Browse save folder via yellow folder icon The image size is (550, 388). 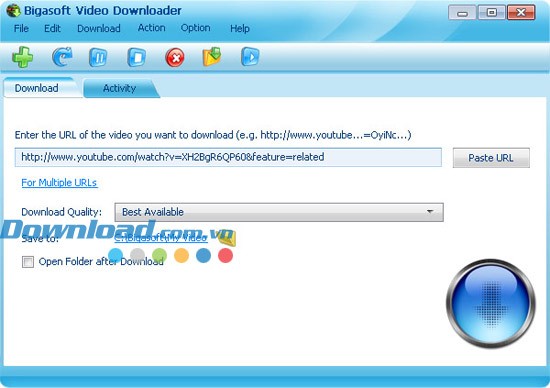(227, 238)
